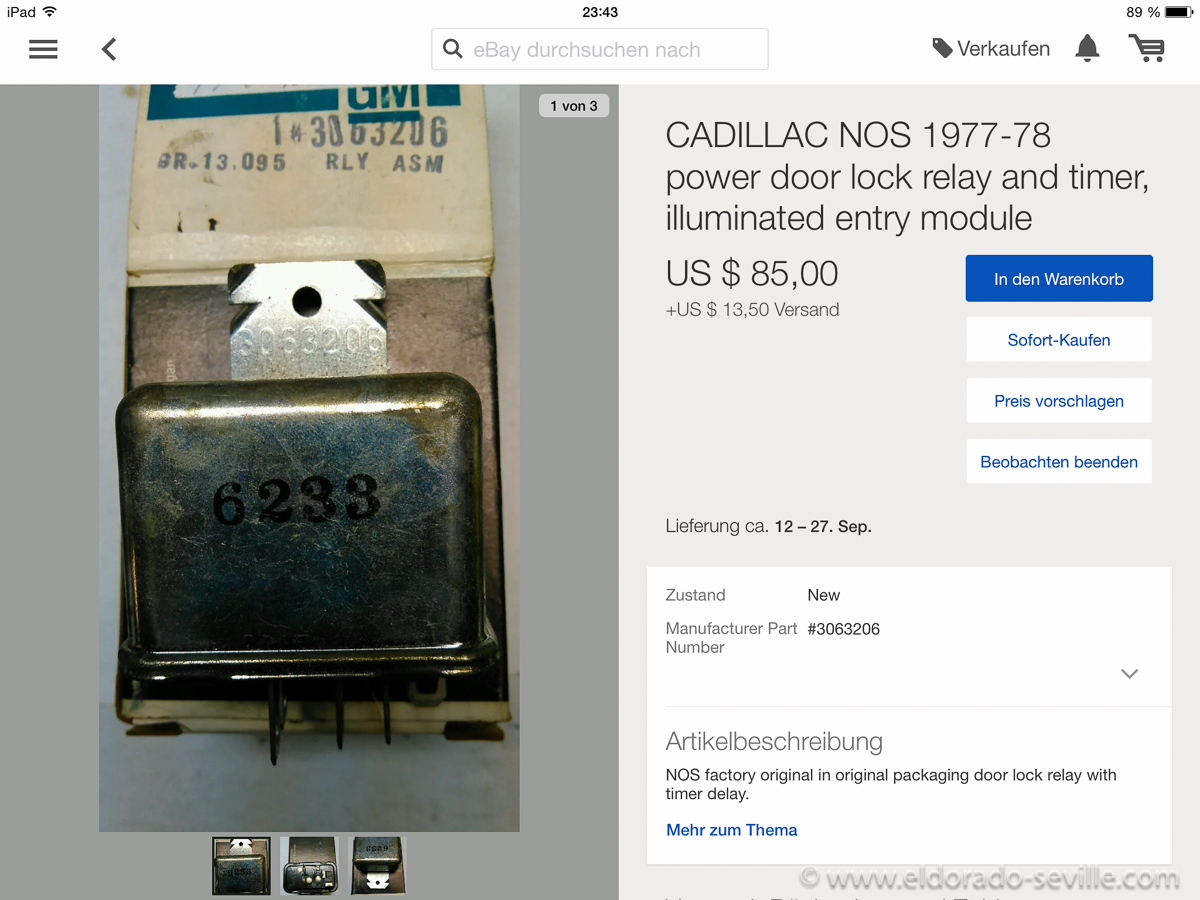Tap the Verkaufen tag icon
Image resolution: width=1200 pixels, height=900 pixels.
tap(942, 48)
